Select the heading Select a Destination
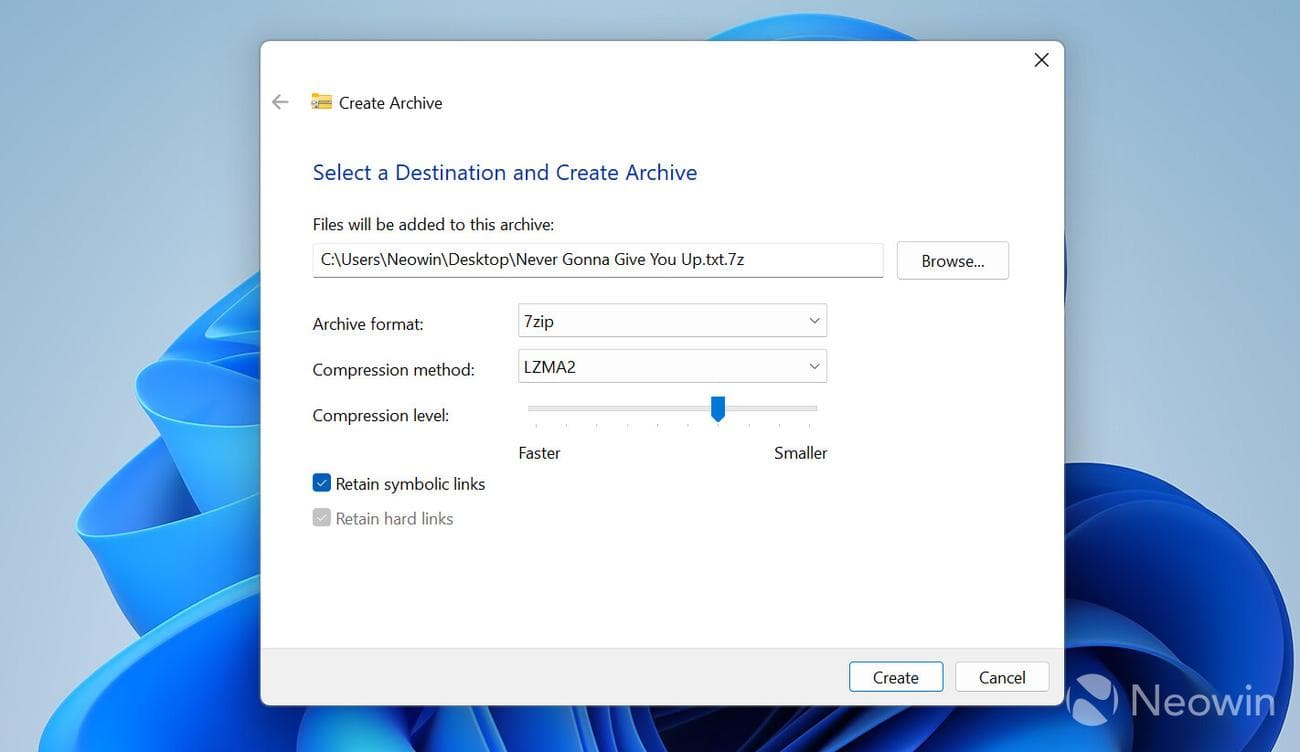 (x=505, y=172)
